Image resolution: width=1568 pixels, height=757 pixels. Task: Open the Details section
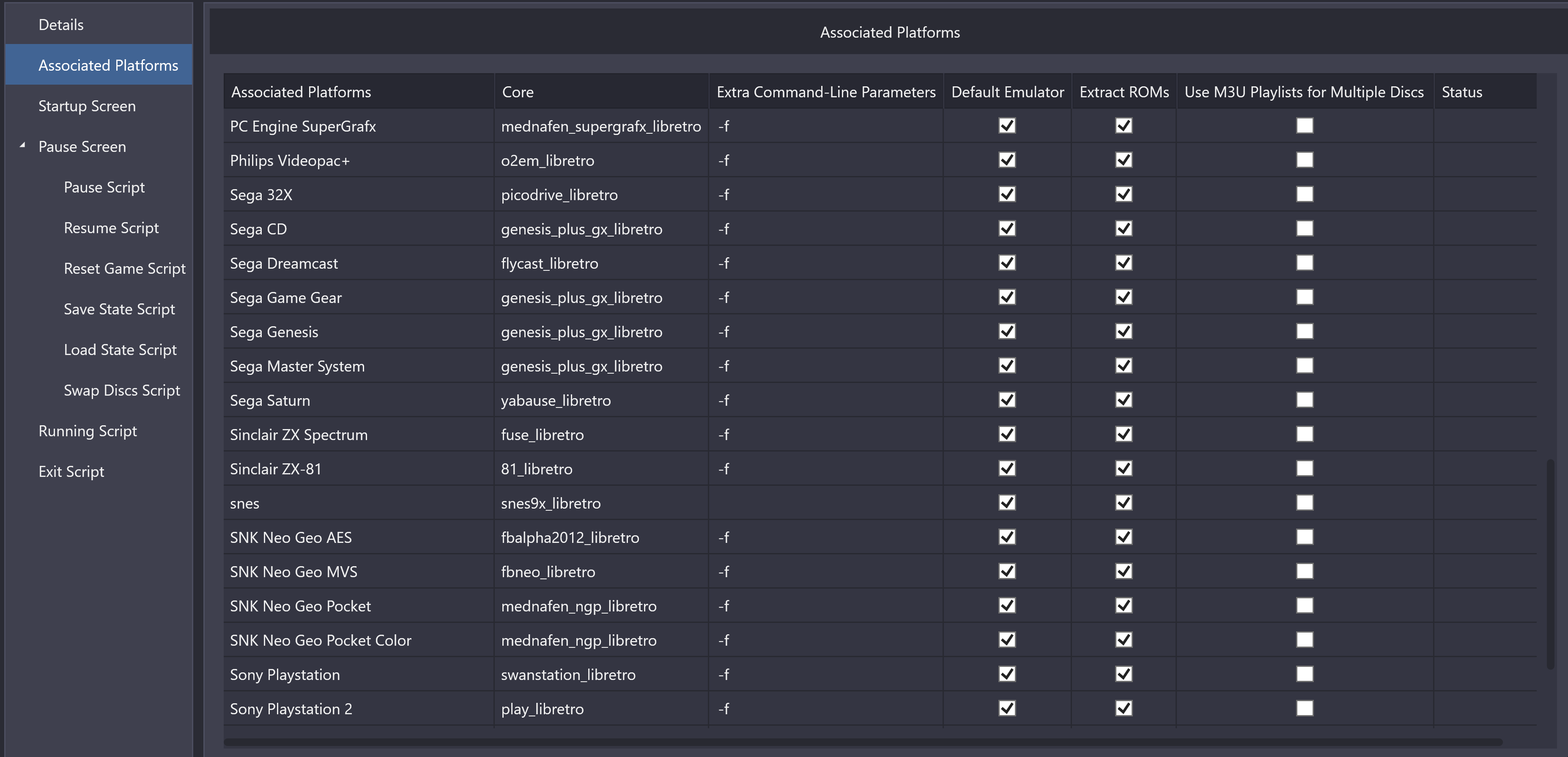(99, 25)
